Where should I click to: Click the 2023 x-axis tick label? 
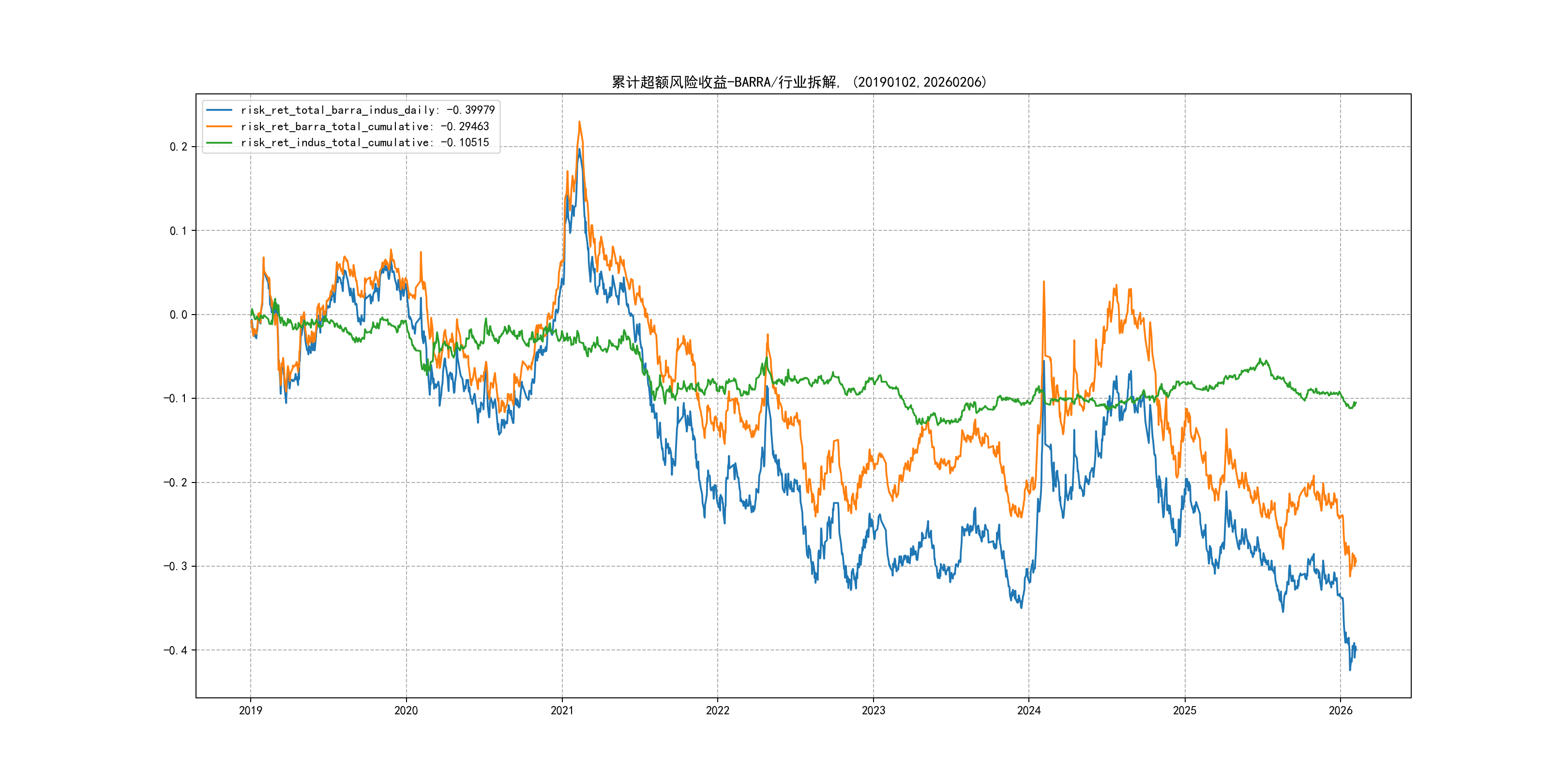873,710
